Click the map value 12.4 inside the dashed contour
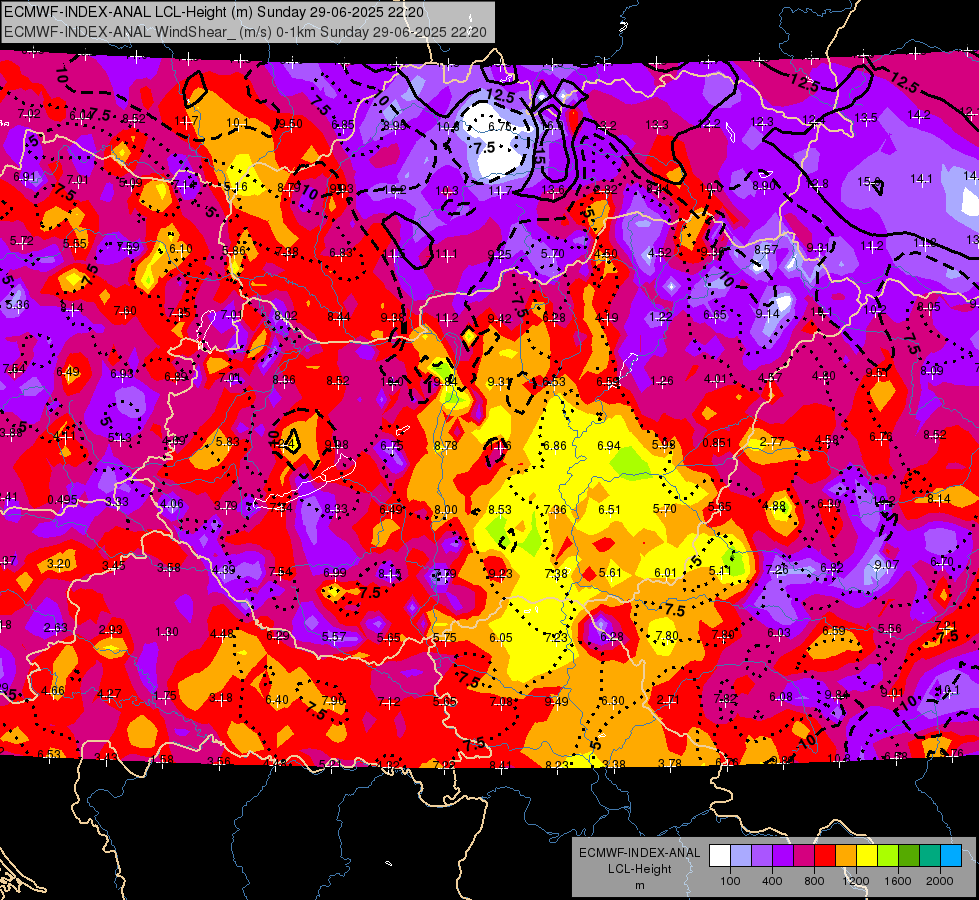The width and height of the screenshot is (979, 900). pyautogui.click(x=283, y=444)
